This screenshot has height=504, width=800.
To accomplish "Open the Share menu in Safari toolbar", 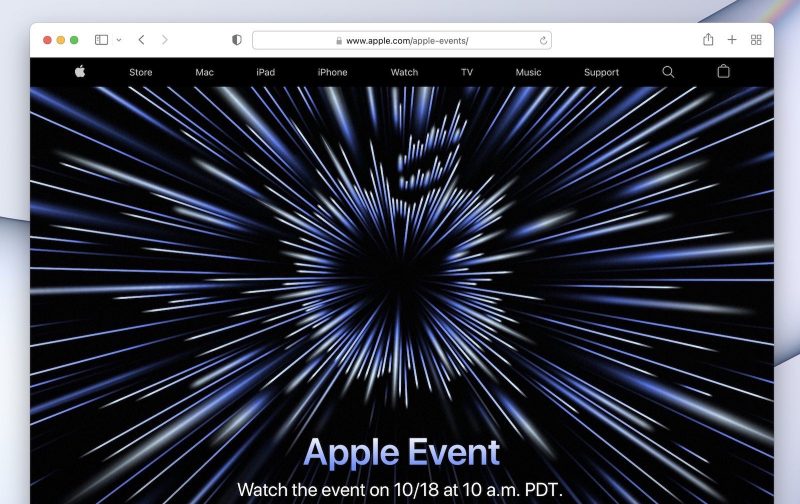I will (708, 39).
